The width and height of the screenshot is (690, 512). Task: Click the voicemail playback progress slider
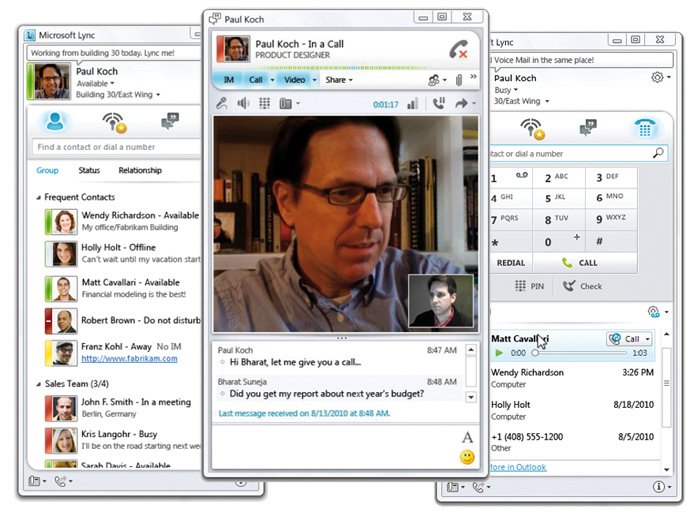tap(580, 353)
